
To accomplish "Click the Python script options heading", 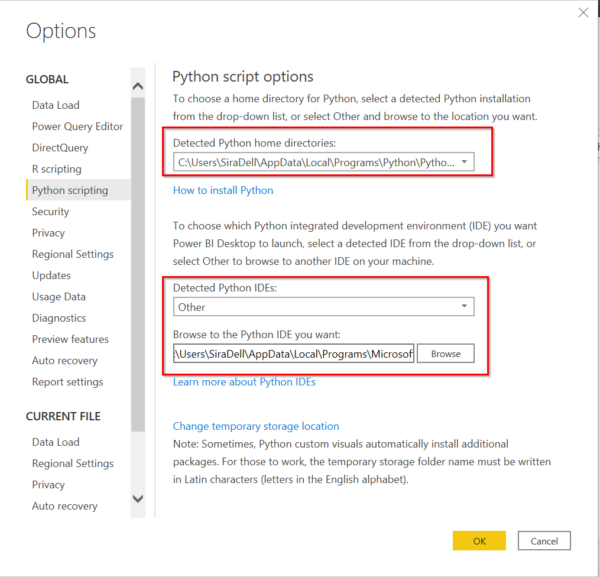I will tap(243, 77).
